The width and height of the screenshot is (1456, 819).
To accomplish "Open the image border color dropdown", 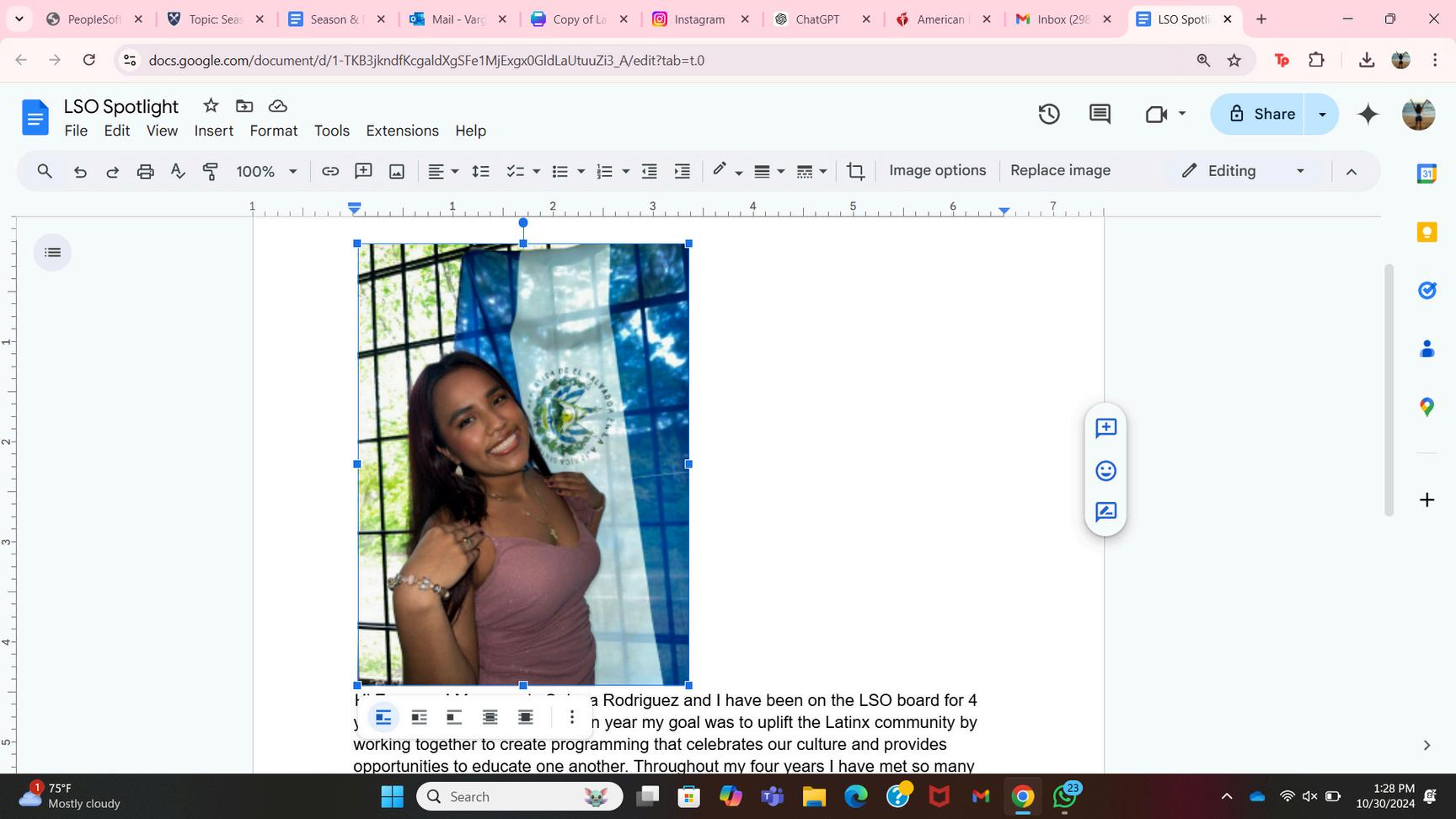I will tap(726, 171).
